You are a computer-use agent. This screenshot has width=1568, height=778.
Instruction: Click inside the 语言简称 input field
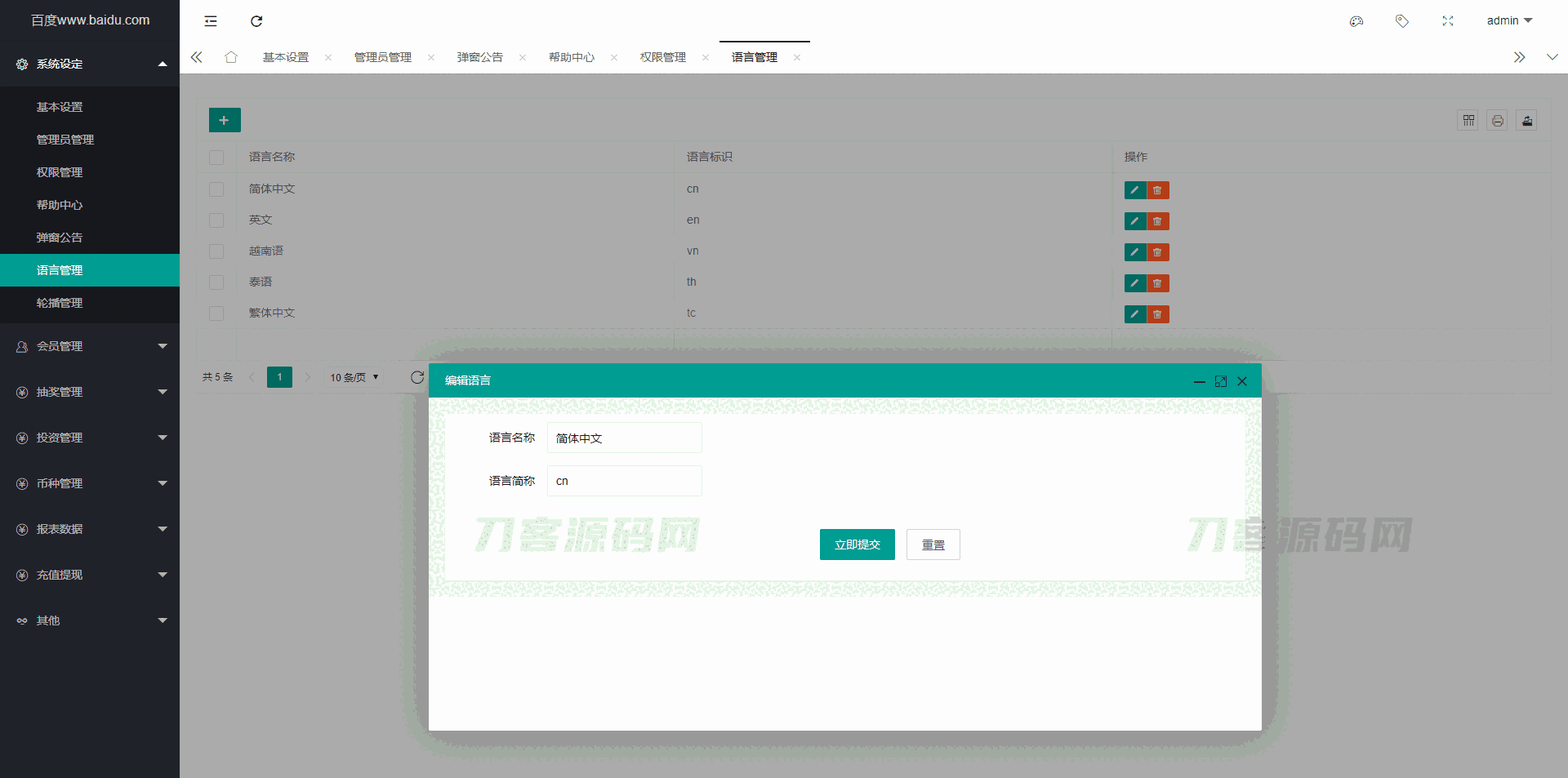point(624,481)
